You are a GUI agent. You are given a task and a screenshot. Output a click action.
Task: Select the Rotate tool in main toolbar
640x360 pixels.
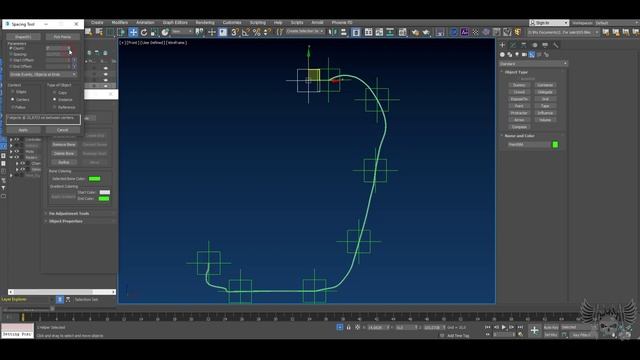[144, 32]
